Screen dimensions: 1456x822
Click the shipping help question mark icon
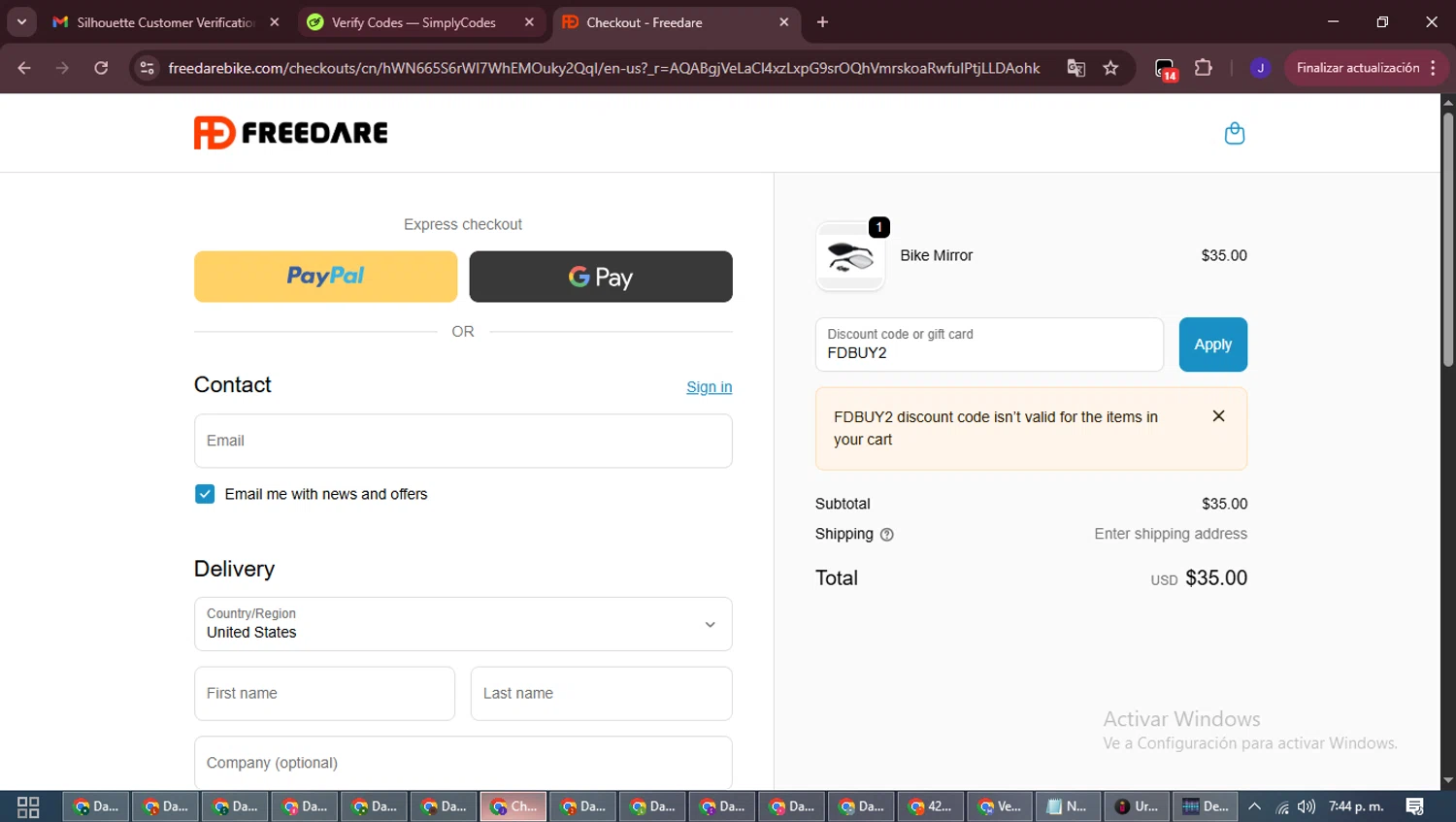point(886,535)
